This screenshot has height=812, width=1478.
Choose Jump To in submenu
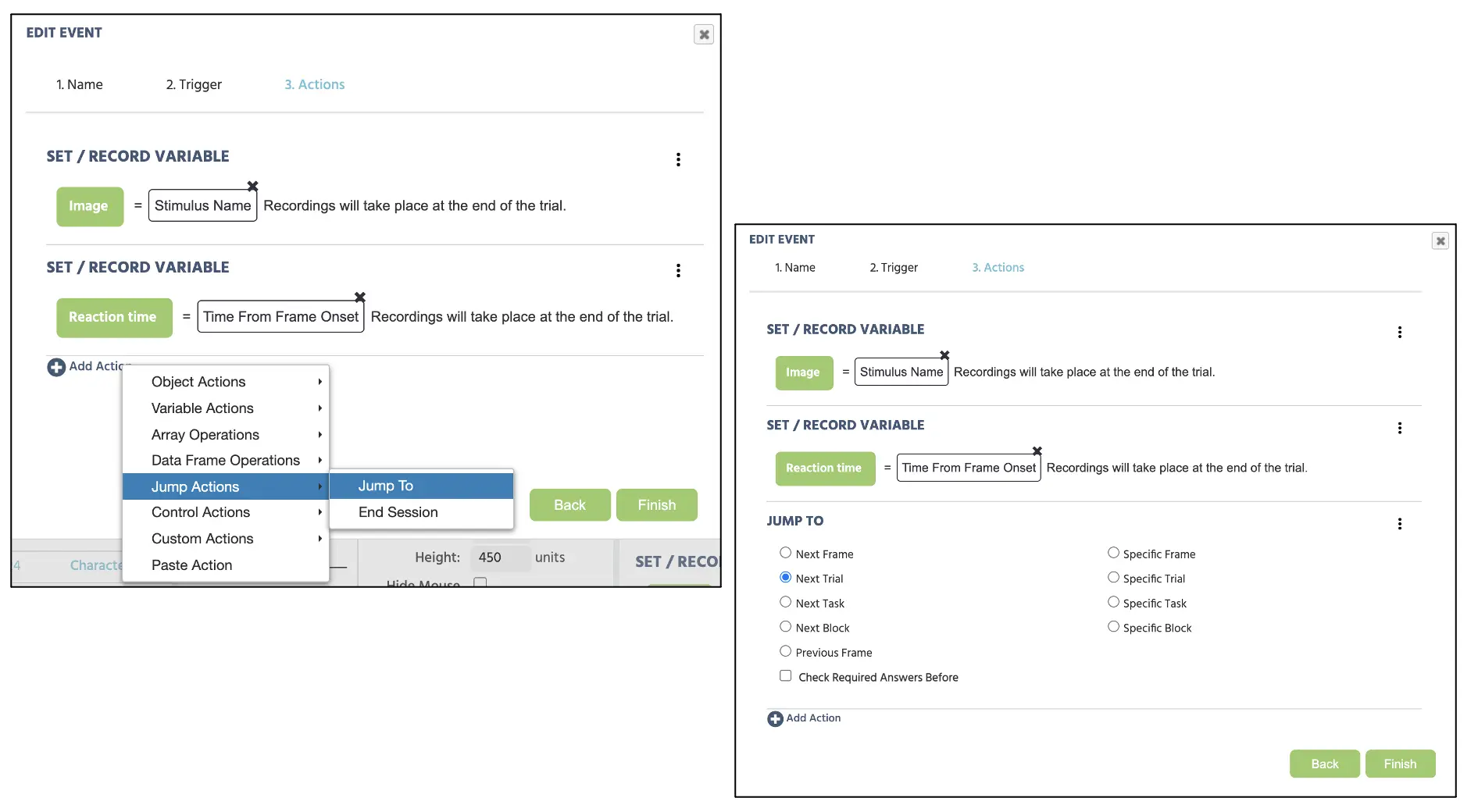click(421, 486)
